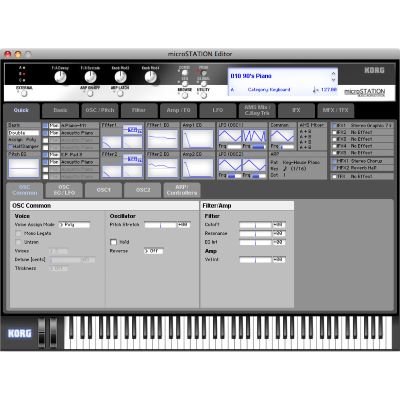Toggle the ARP LATCH button
This screenshot has width=400, height=400.
point(120,94)
